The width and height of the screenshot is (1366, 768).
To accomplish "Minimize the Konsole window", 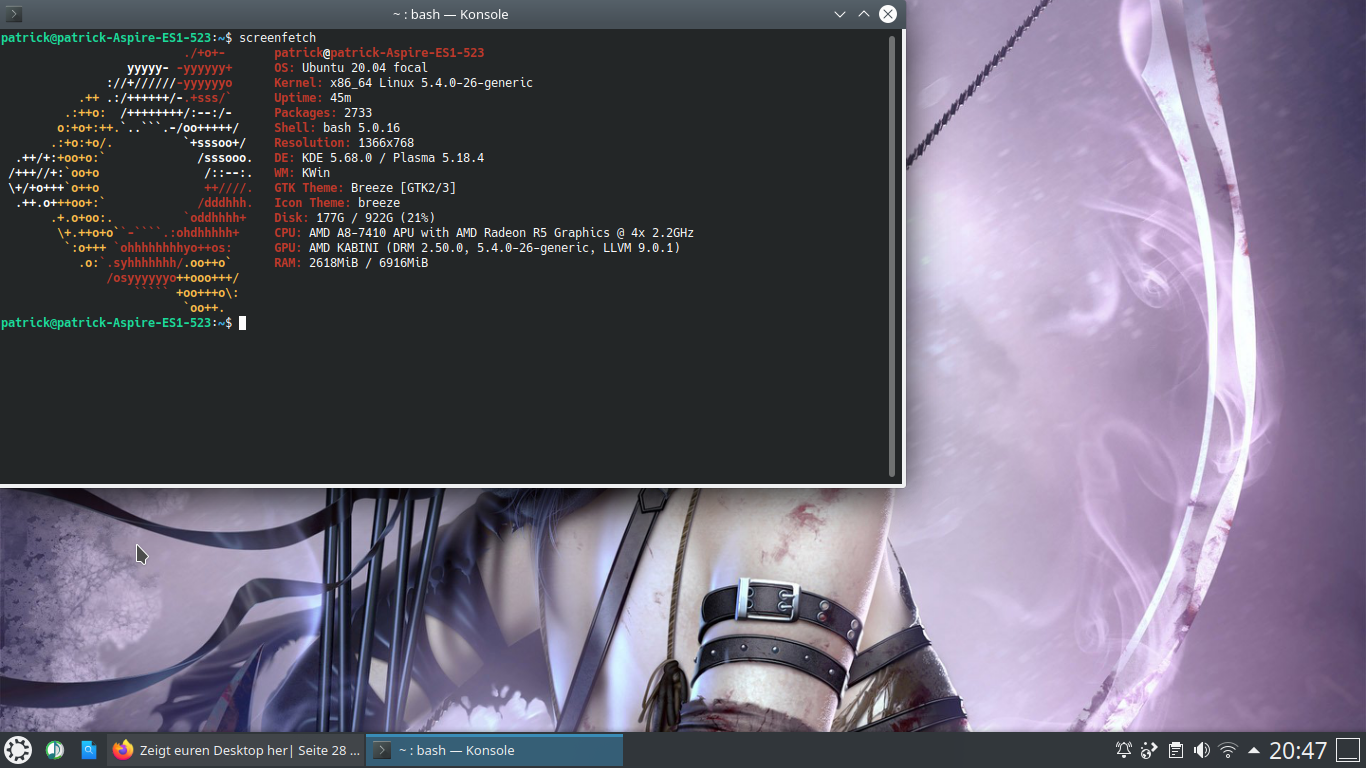I will pos(840,14).
